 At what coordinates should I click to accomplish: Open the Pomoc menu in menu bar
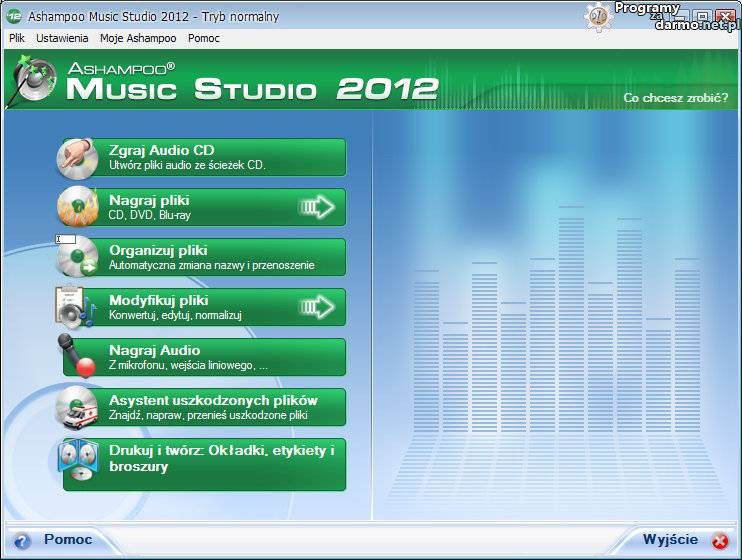(203, 38)
